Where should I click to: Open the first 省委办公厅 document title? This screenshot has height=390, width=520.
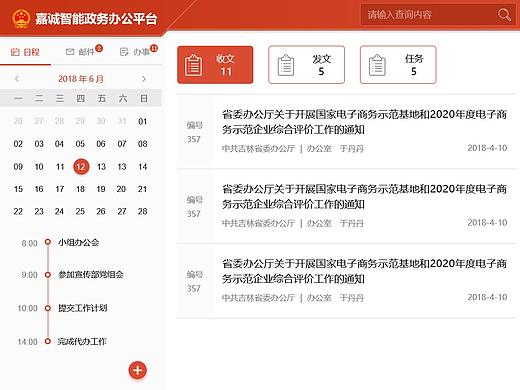click(x=364, y=122)
